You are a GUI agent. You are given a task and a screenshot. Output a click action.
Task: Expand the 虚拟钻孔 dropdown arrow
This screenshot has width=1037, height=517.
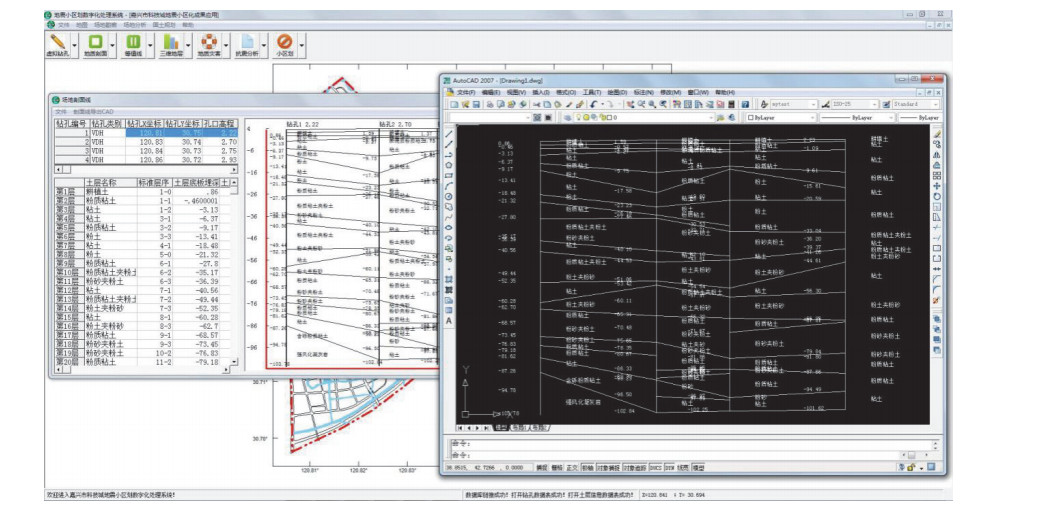pyautogui.click(x=76, y=46)
